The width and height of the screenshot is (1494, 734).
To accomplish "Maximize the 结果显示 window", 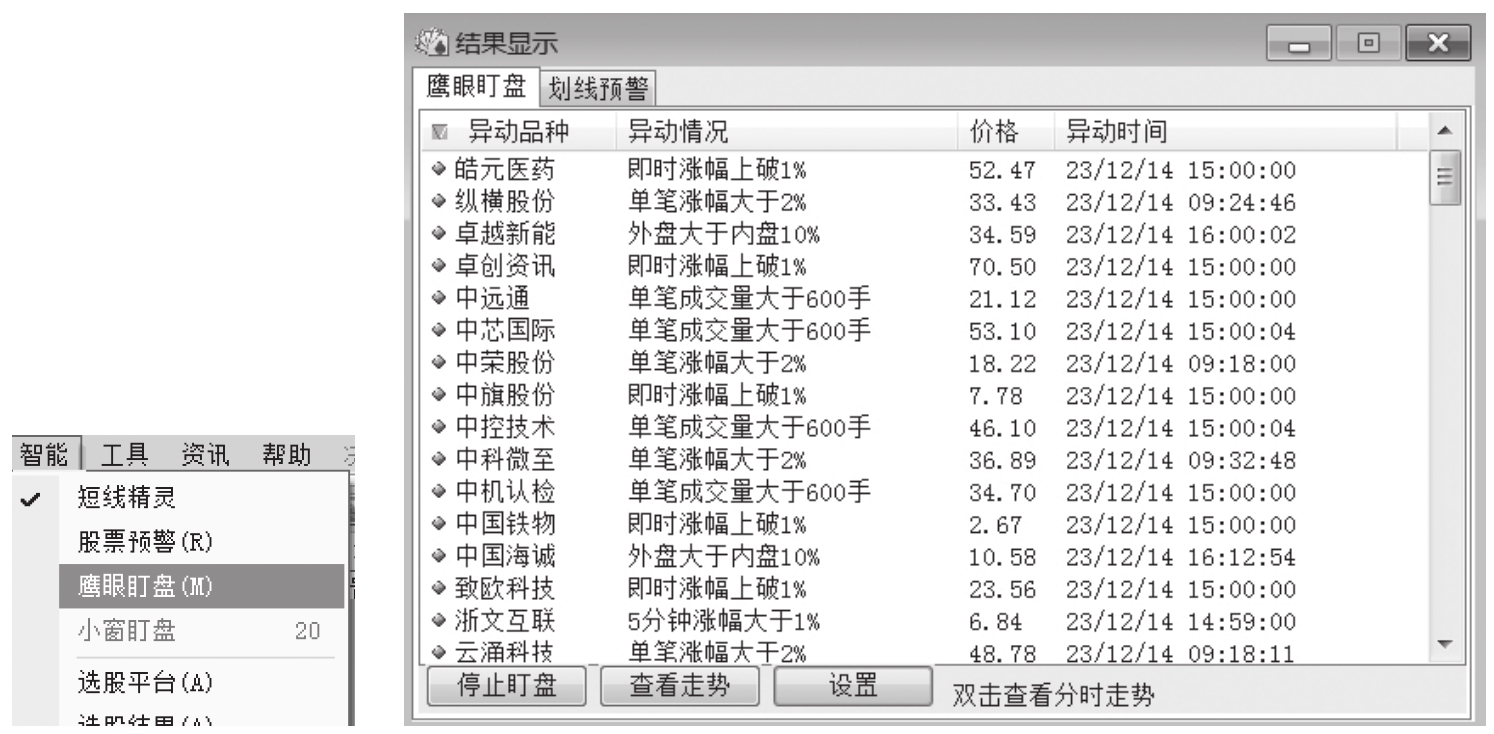I will [1367, 44].
